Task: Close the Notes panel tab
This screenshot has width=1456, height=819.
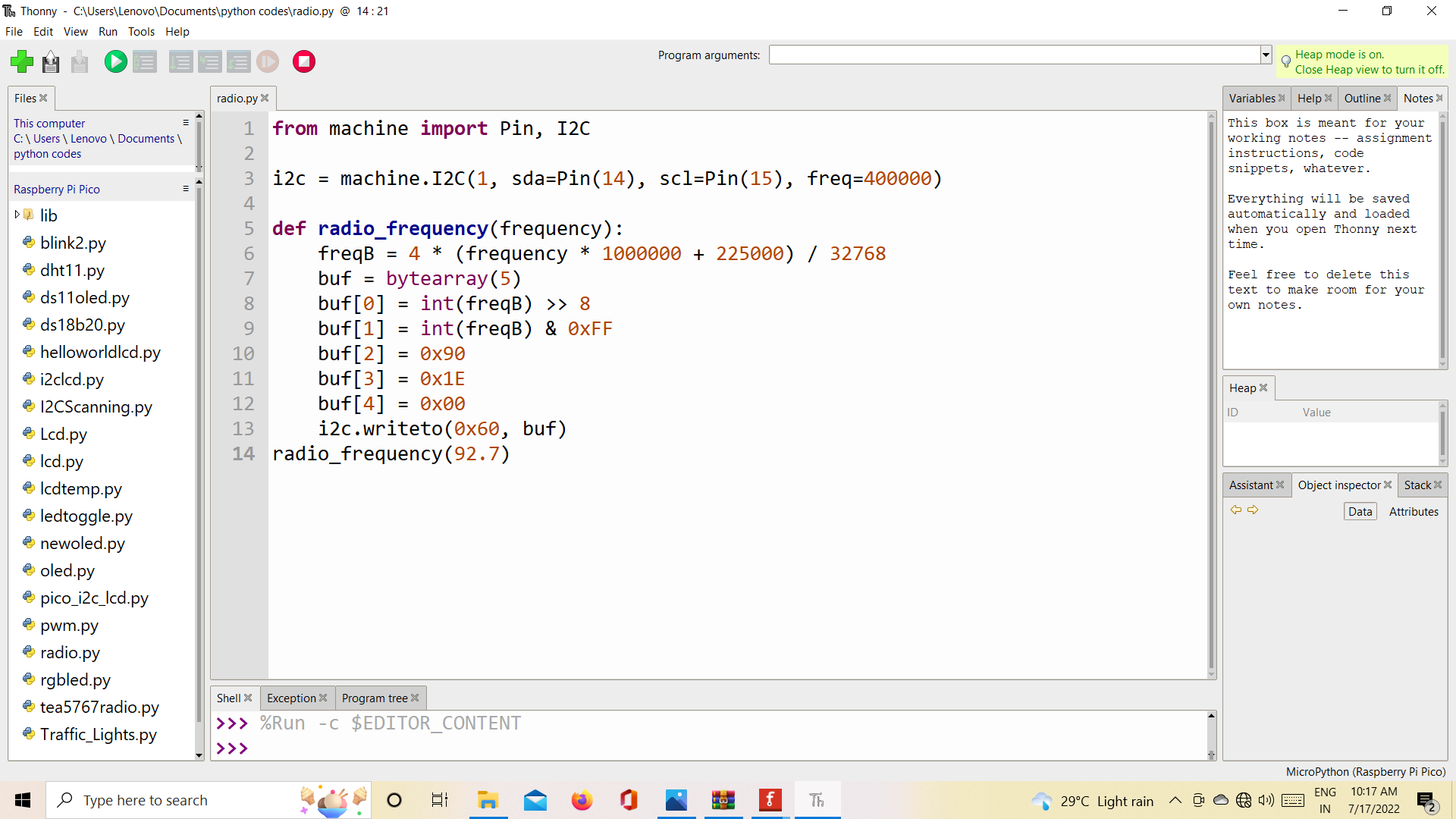Action: click(1439, 98)
